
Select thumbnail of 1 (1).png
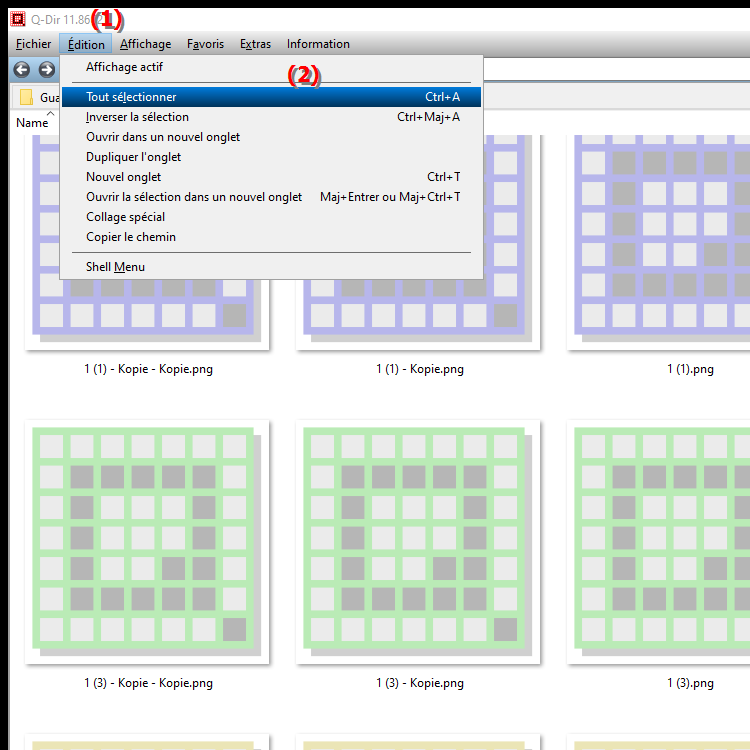pyautogui.click(x=658, y=243)
